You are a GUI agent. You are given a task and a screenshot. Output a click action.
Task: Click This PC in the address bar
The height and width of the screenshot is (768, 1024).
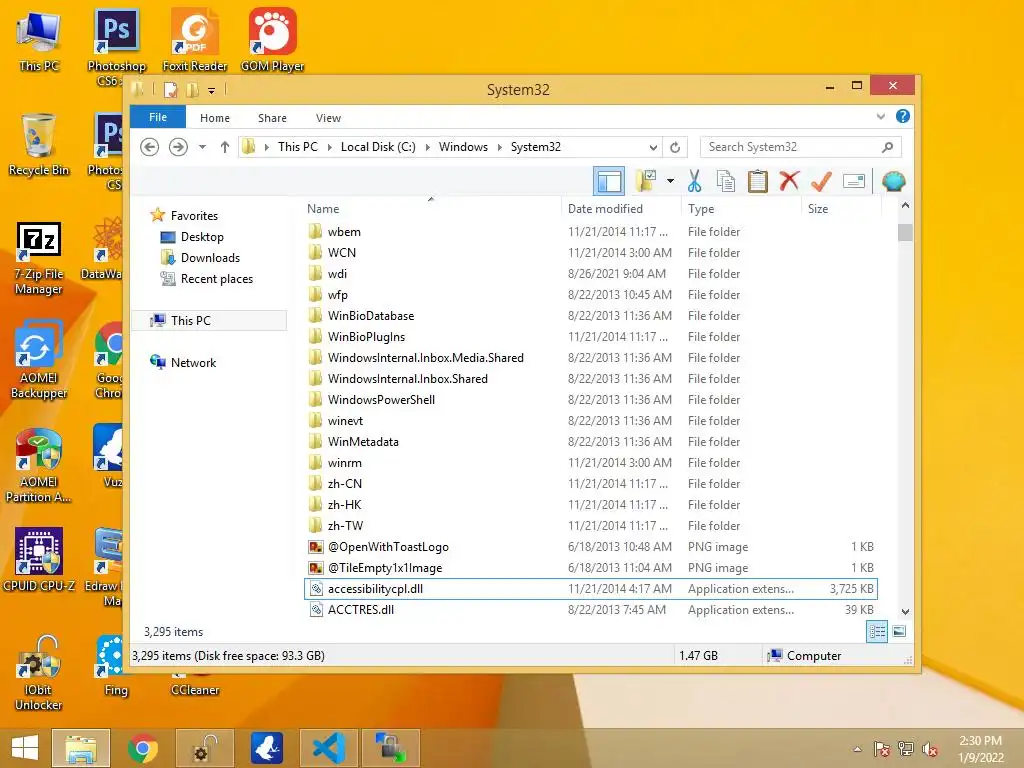click(298, 147)
